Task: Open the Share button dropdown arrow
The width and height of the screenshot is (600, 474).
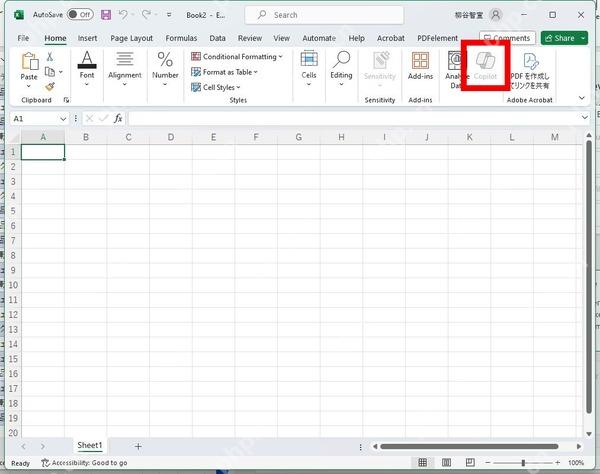Action: tap(583, 38)
